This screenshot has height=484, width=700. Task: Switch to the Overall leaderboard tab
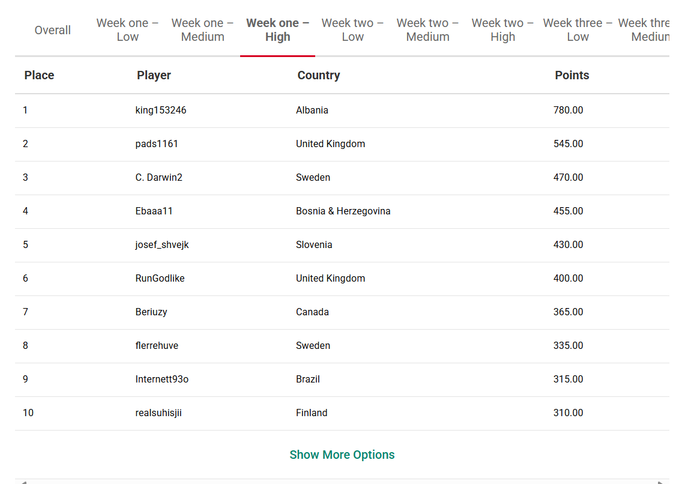pos(53,30)
